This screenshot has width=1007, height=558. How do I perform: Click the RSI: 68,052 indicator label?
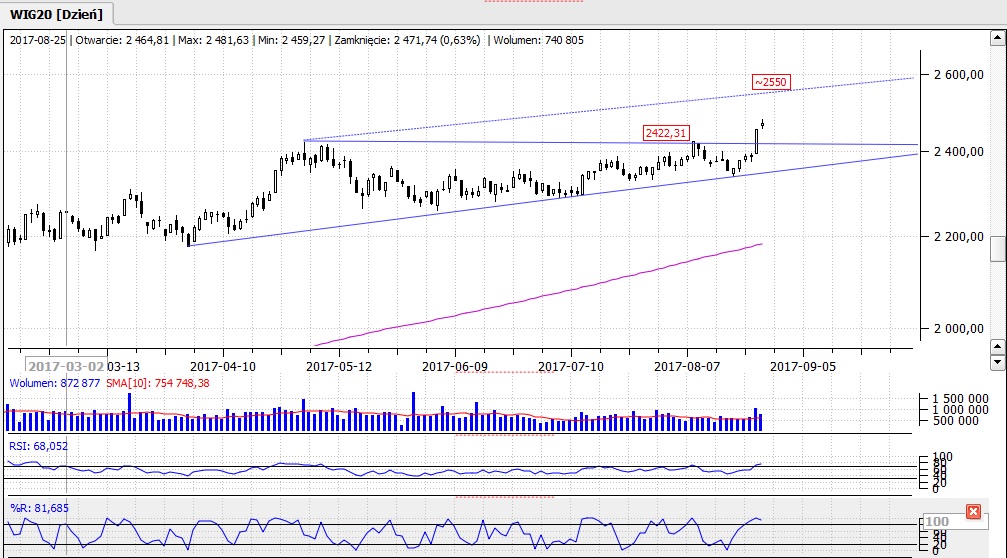pos(38,446)
